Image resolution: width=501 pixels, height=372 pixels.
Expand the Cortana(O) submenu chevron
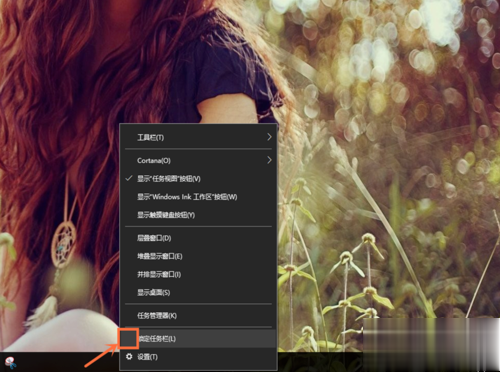coord(269,160)
